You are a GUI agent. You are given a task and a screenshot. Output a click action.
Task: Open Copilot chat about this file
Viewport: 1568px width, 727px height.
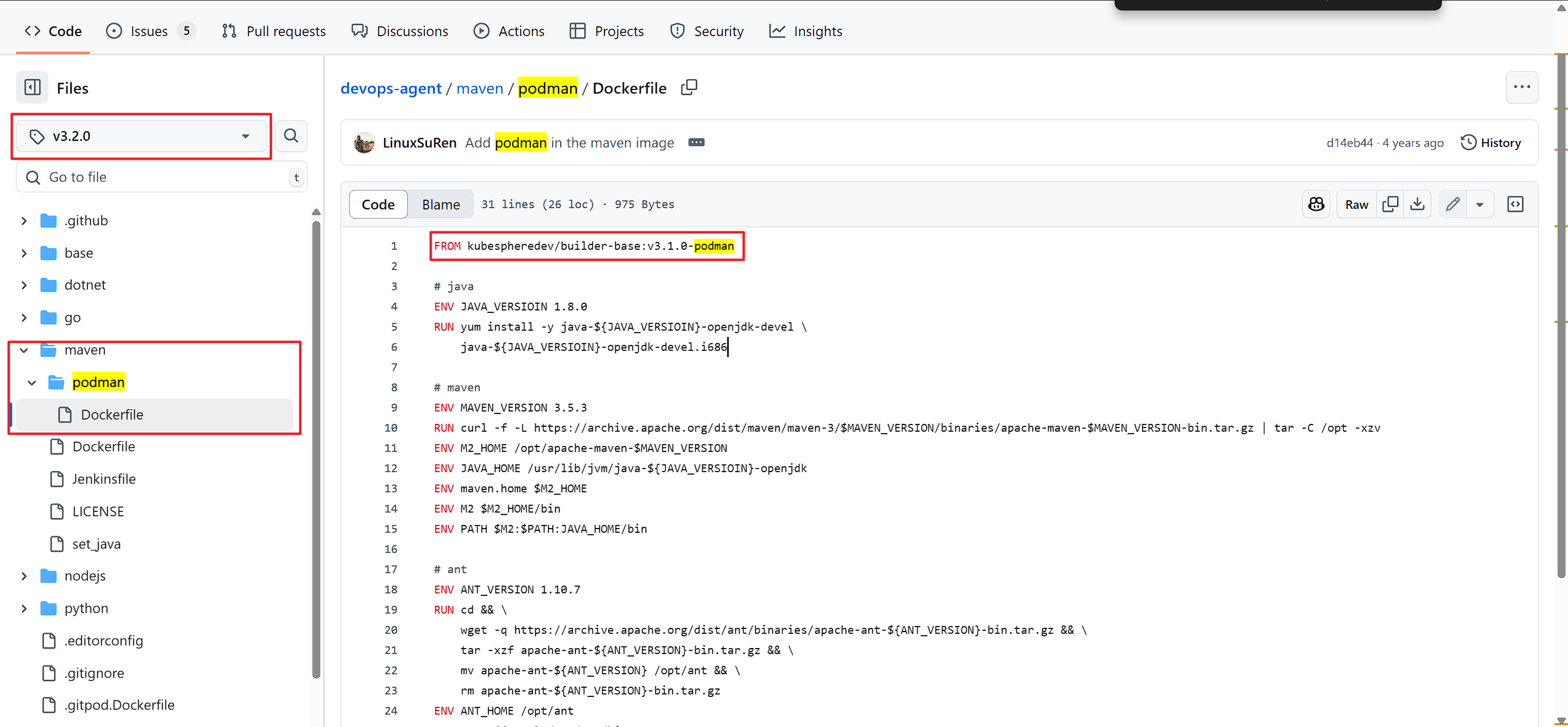pos(1316,204)
